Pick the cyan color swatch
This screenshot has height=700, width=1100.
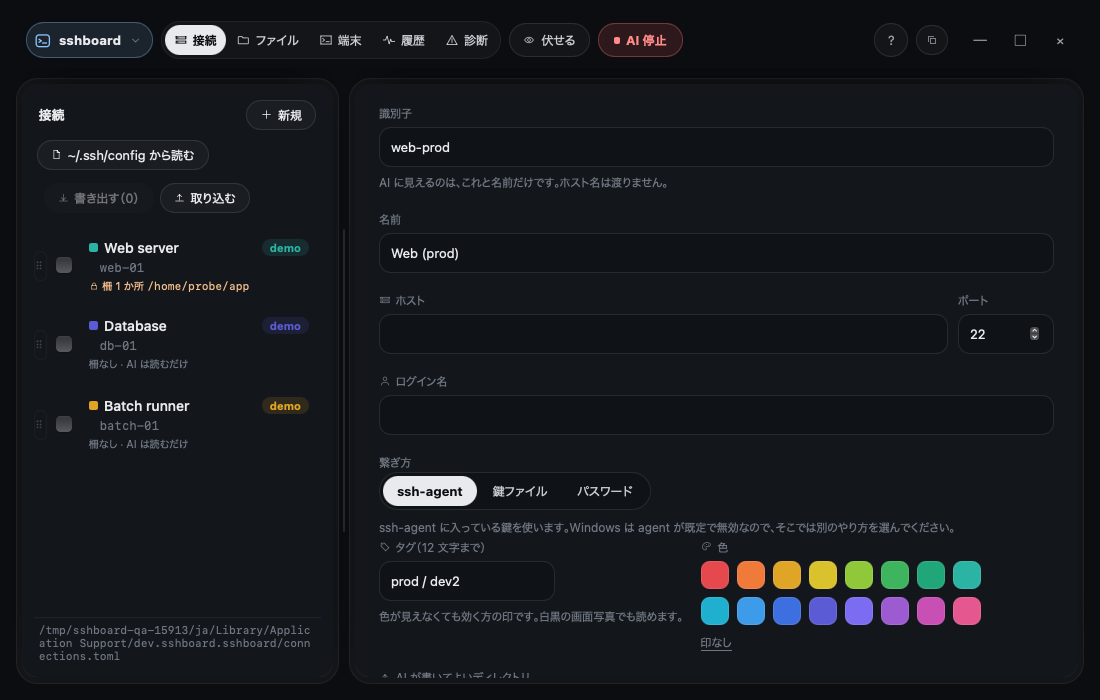click(715, 611)
